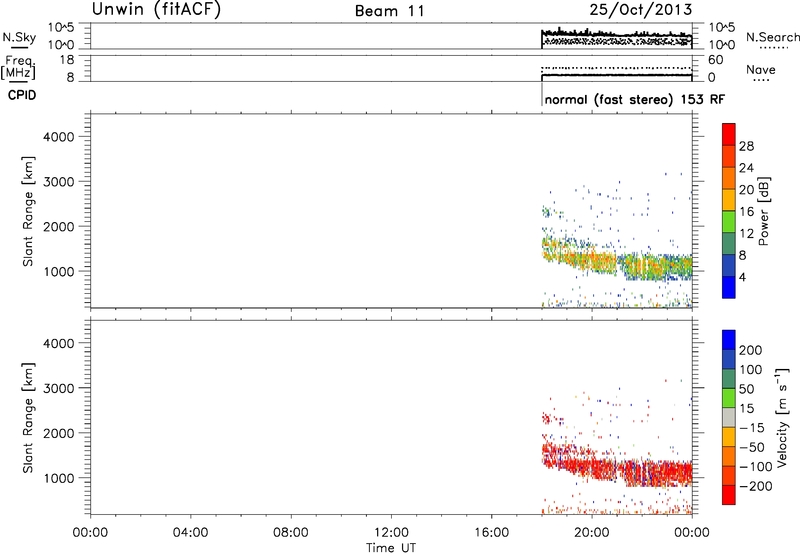
Task: Click the '-15' velocity colorbar tick
Action: click(x=752, y=427)
